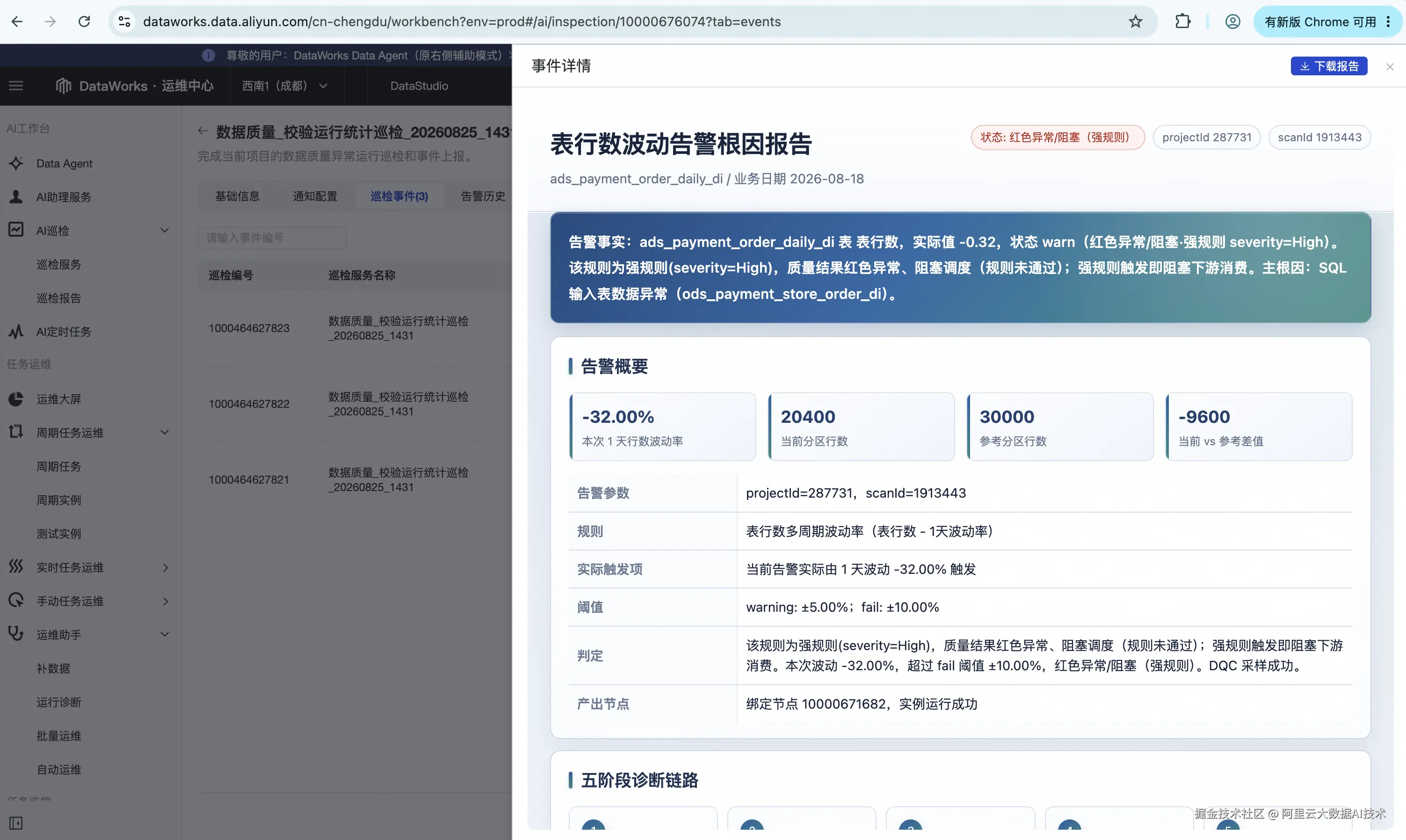Click the AI巡检 sidebar icon

(x=16, y=230)
